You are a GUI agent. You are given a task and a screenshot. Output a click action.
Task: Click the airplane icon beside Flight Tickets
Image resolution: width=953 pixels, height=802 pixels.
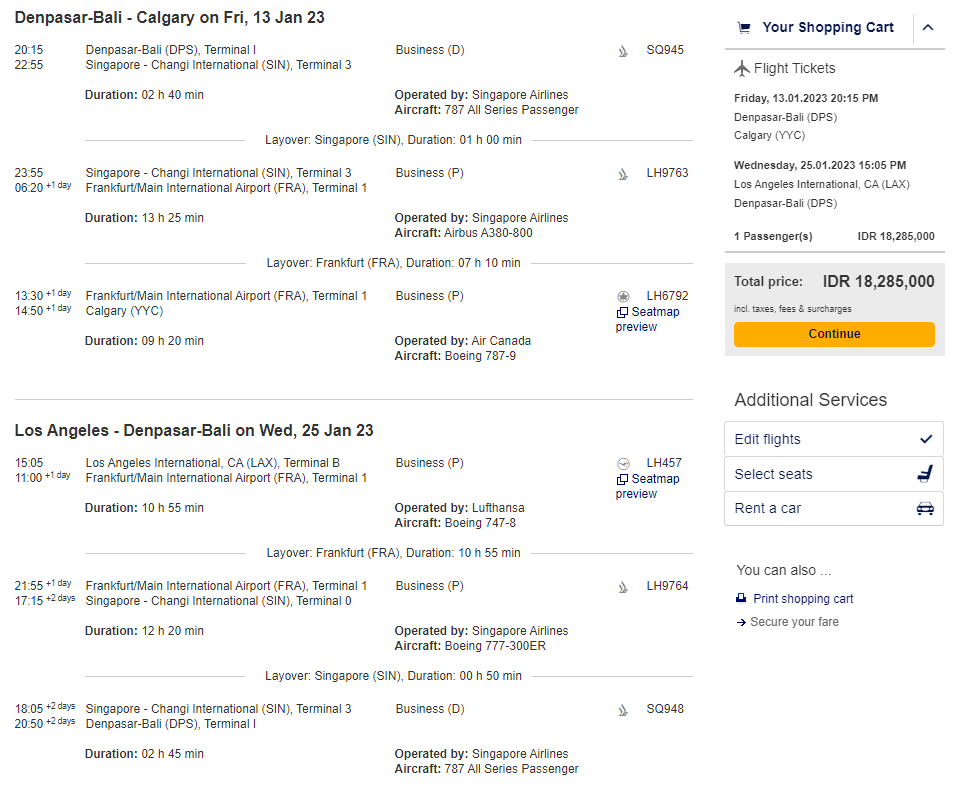point(741,69)
